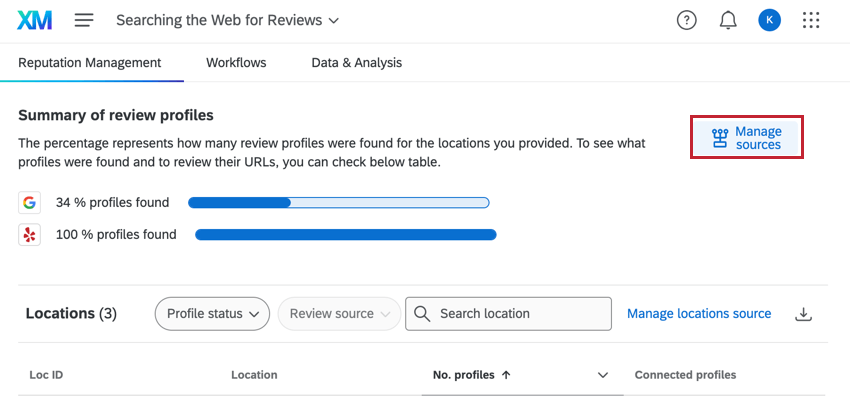Click the Google profiles found progress bar

point(339,203)
